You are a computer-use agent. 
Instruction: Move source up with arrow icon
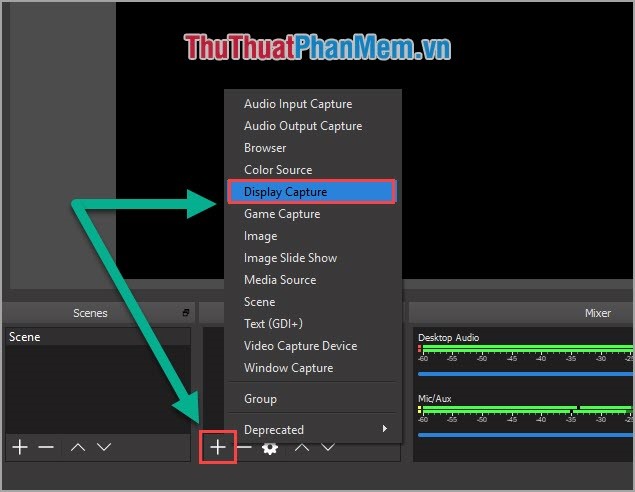coord(302,447)
